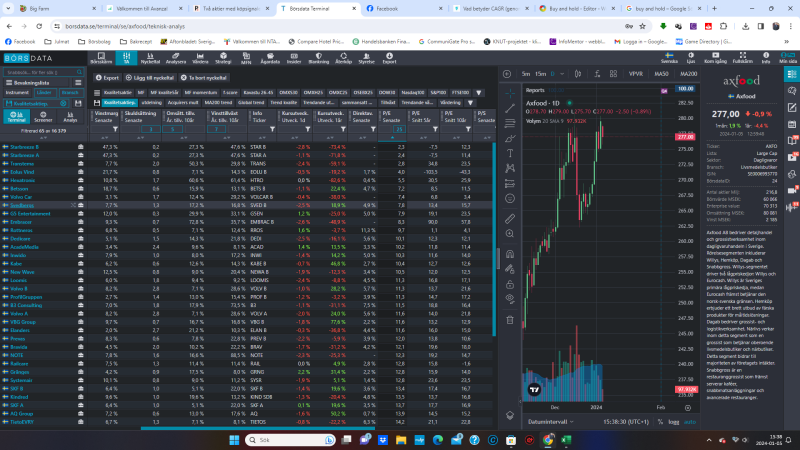This screenshot has width=800, height=450.
Task: Click the Snabbsök search field
Action: (x=43, y=72)
